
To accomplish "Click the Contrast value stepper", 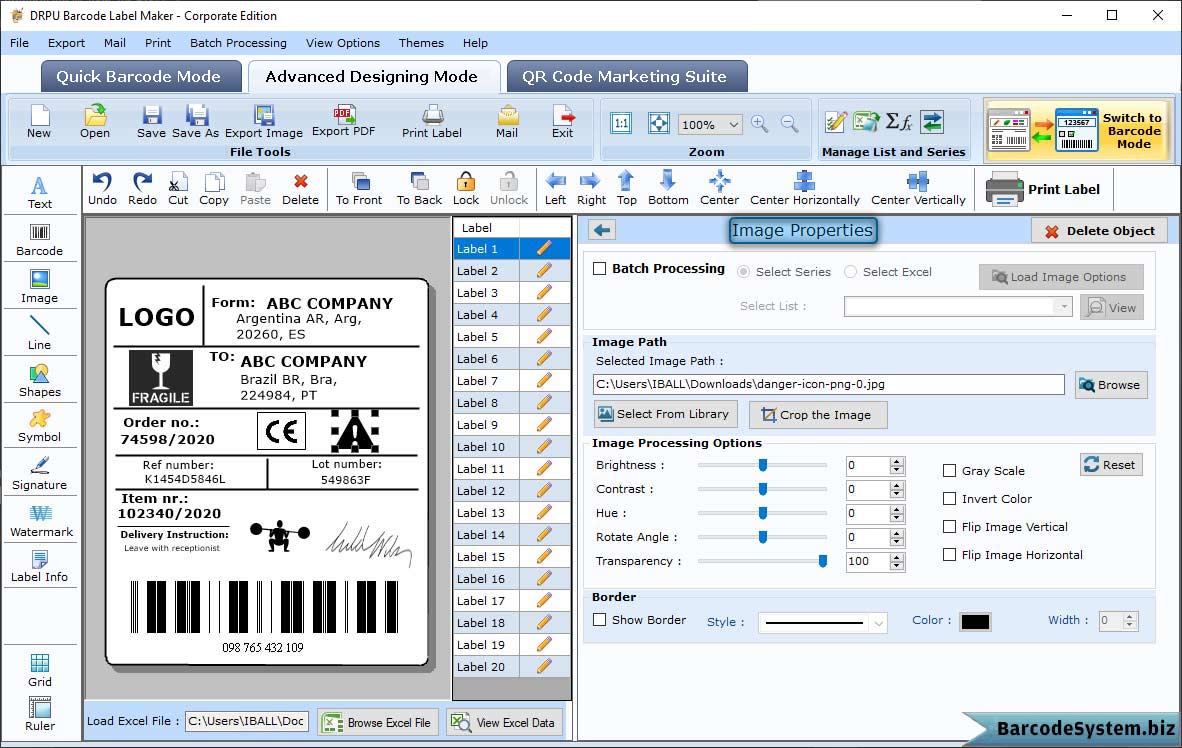I will pos(896,490).
